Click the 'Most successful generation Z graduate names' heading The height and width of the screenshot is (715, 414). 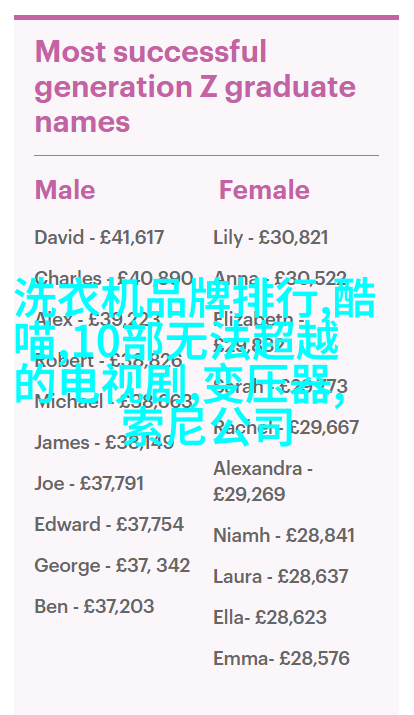point(195,87)
